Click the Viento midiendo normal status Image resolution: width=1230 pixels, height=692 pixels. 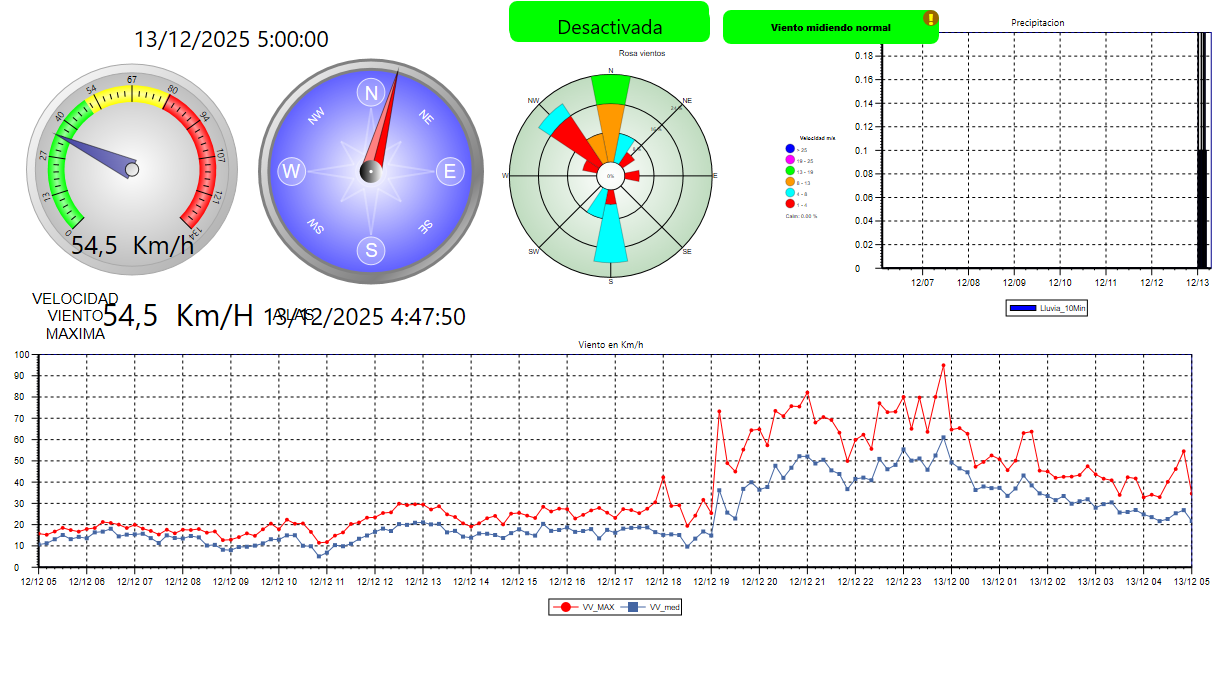[829, 27]
